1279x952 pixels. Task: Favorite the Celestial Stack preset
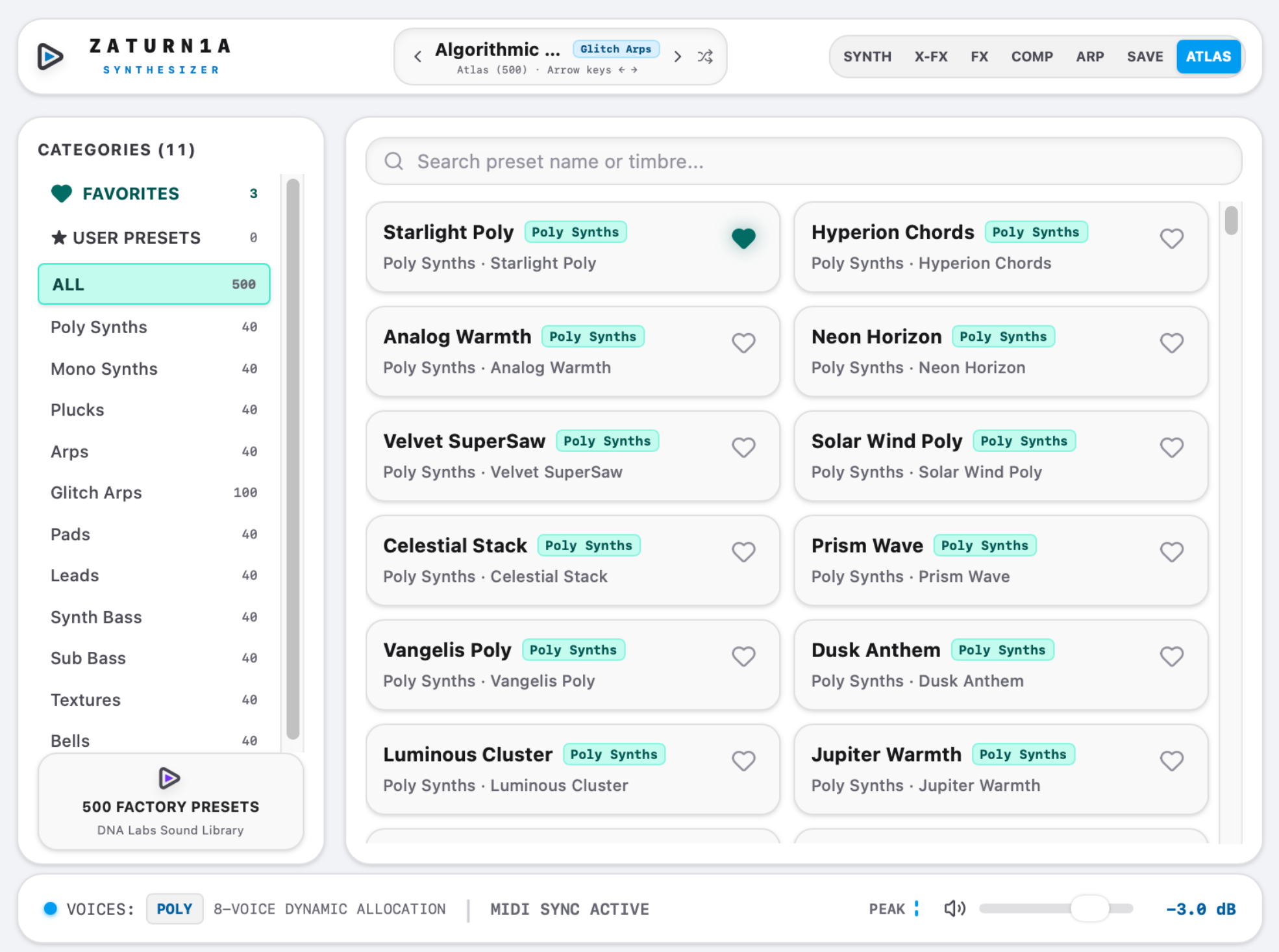click(743, 552)
